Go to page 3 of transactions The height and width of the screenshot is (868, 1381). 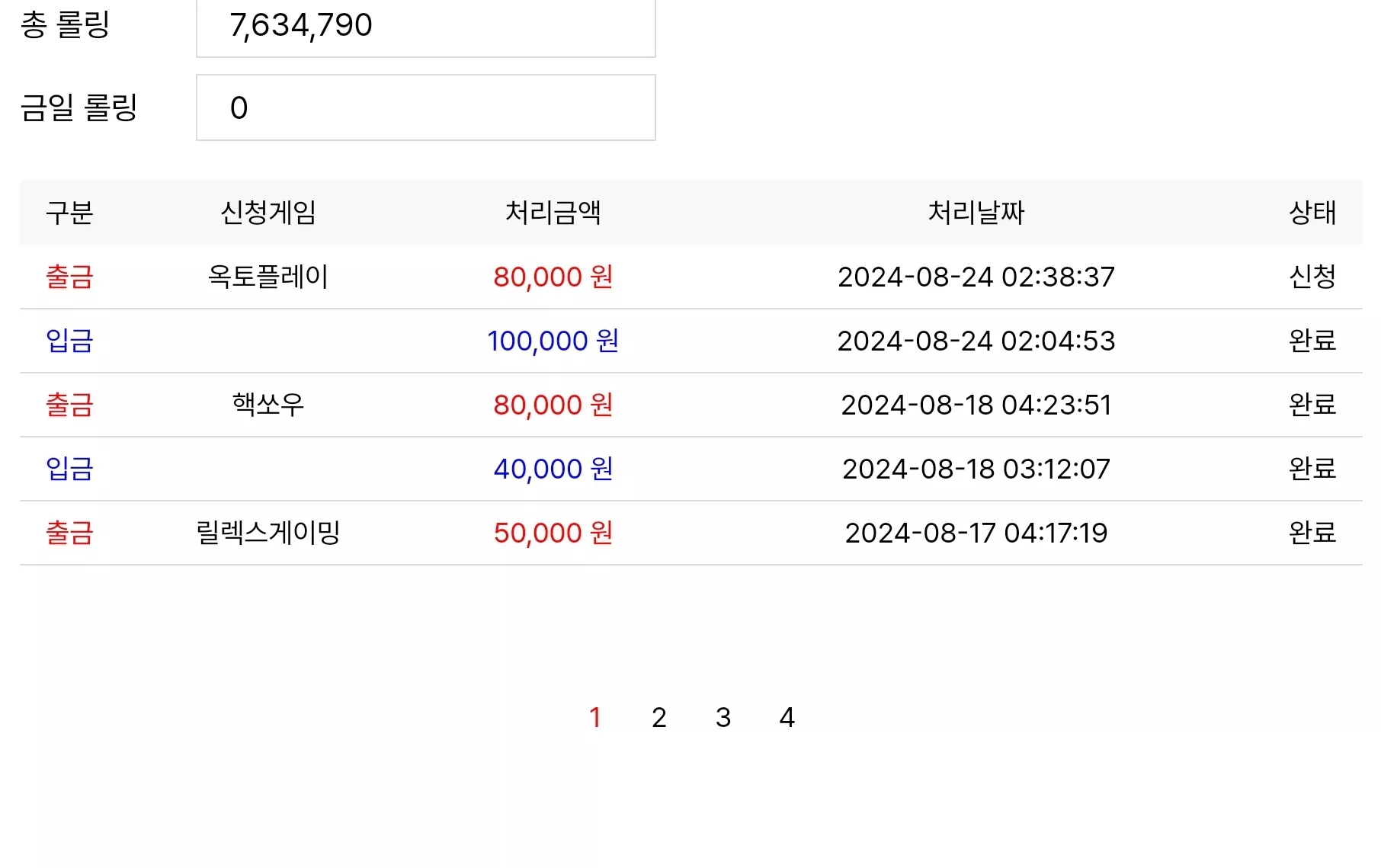[723, 717]
